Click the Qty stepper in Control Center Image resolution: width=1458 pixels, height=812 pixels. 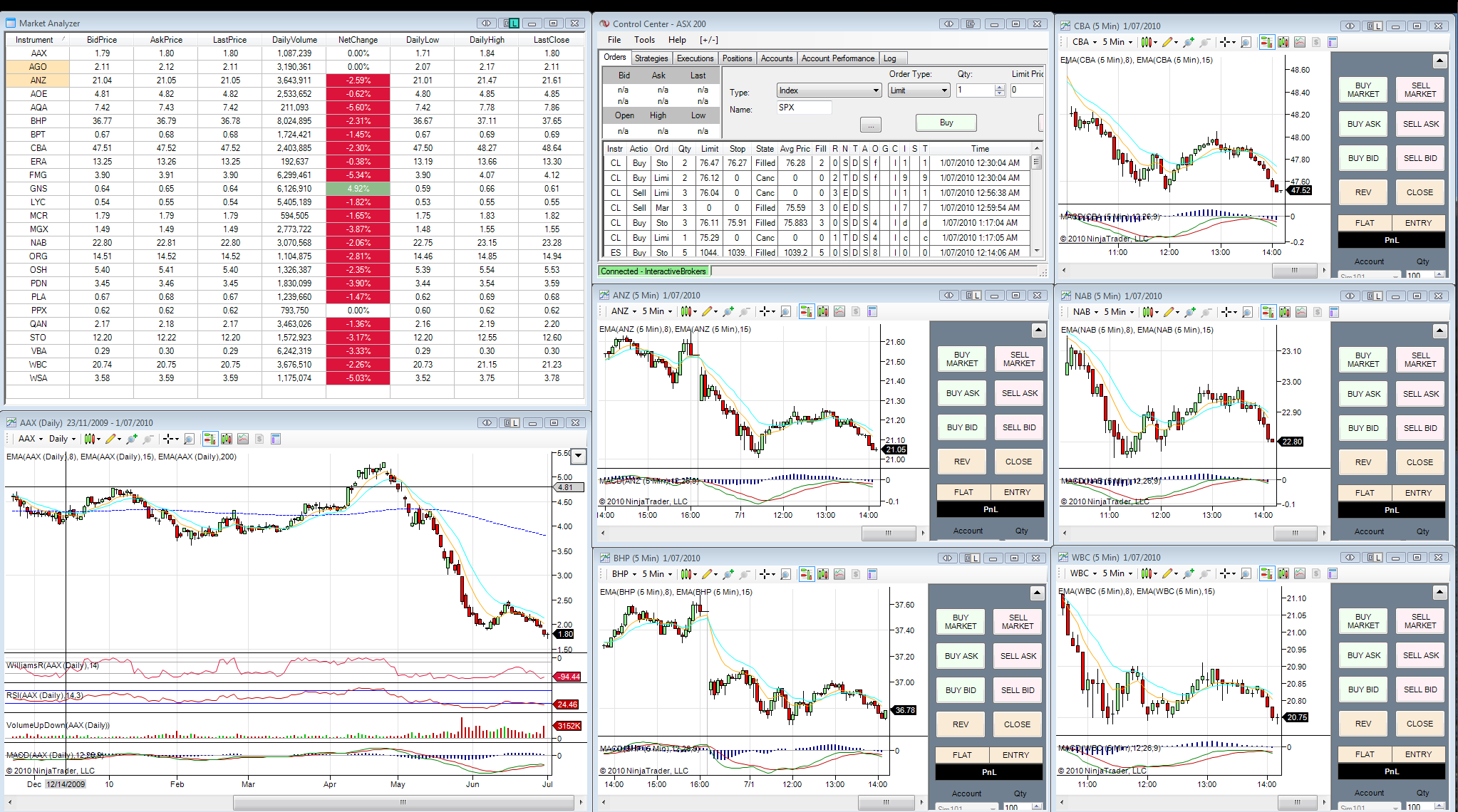tap(1000, 90)
